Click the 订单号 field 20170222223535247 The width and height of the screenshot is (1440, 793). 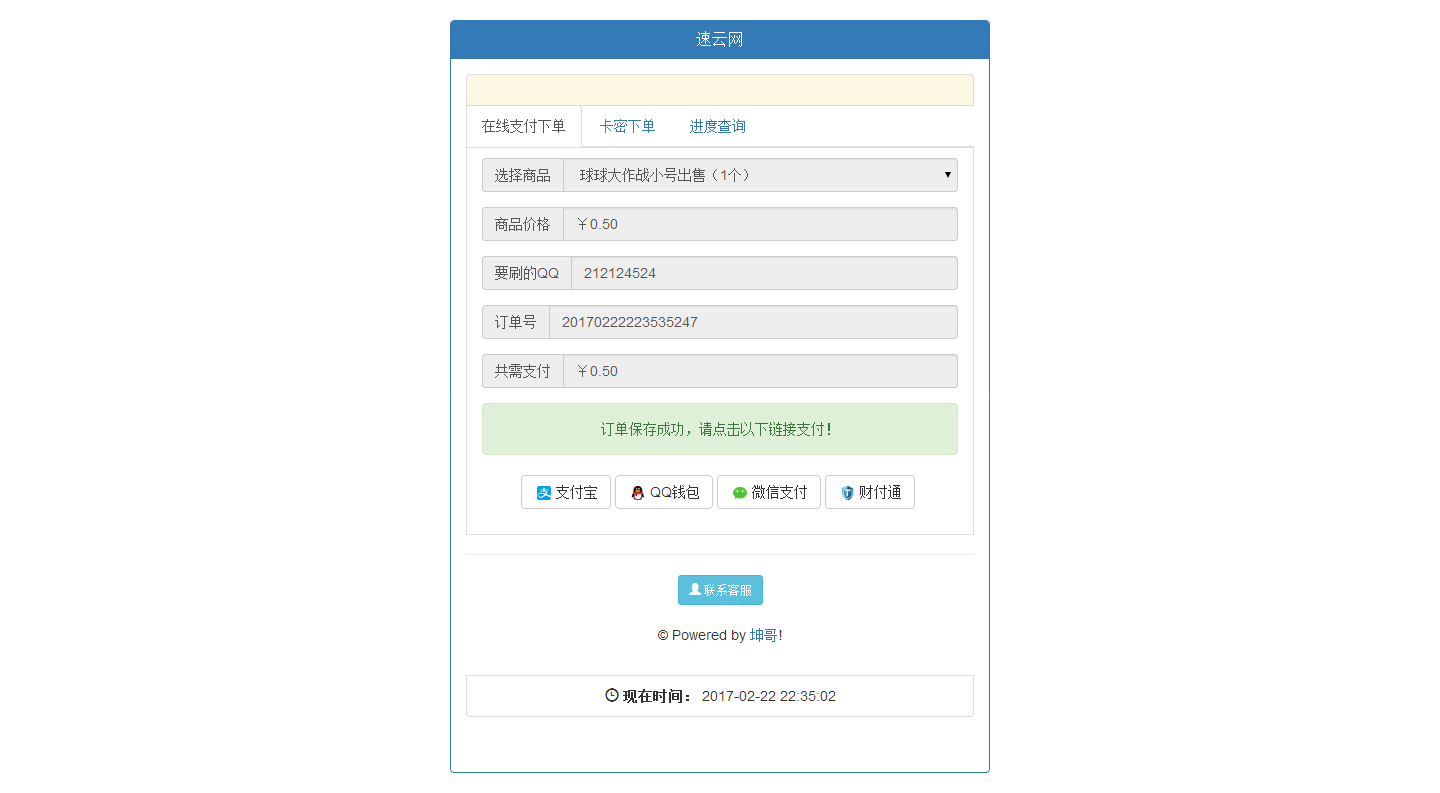(753, 322)
